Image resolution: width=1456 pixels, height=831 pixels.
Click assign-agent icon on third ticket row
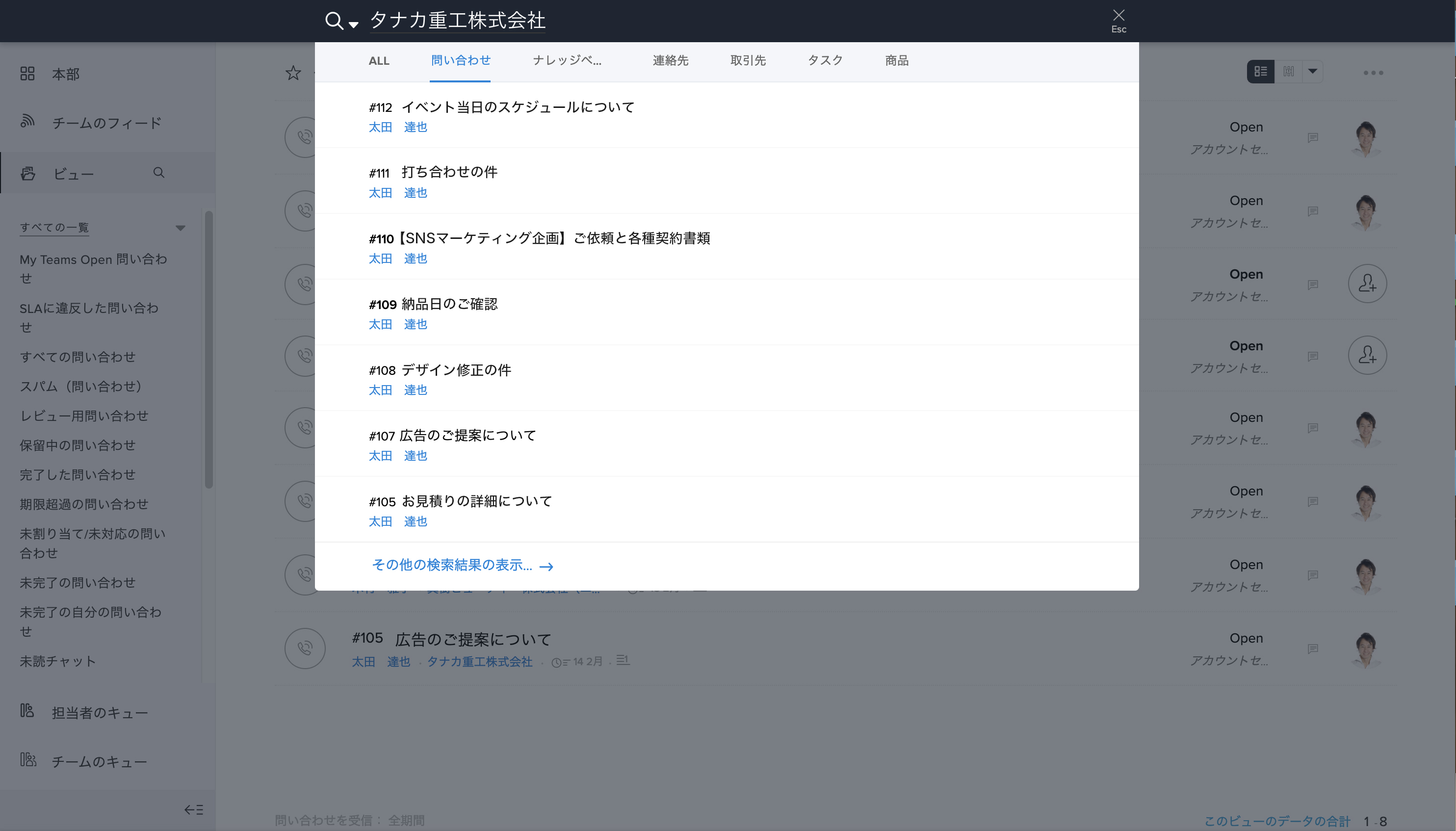(x=1367, y=284)
